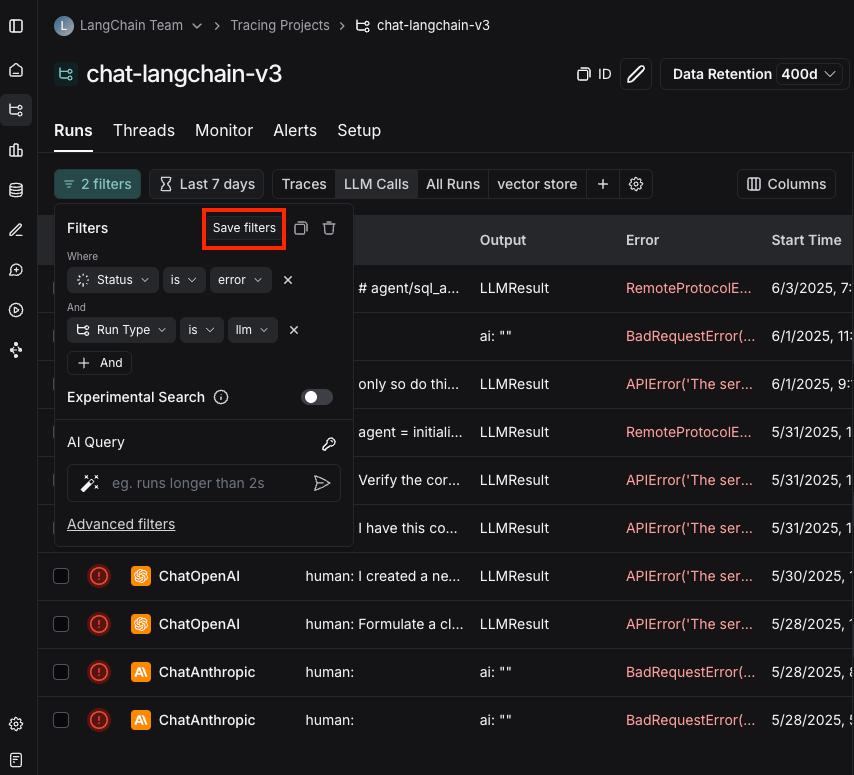
Task: Open the Prompts chat-plus sidebar icon
Action: [16, 270]
